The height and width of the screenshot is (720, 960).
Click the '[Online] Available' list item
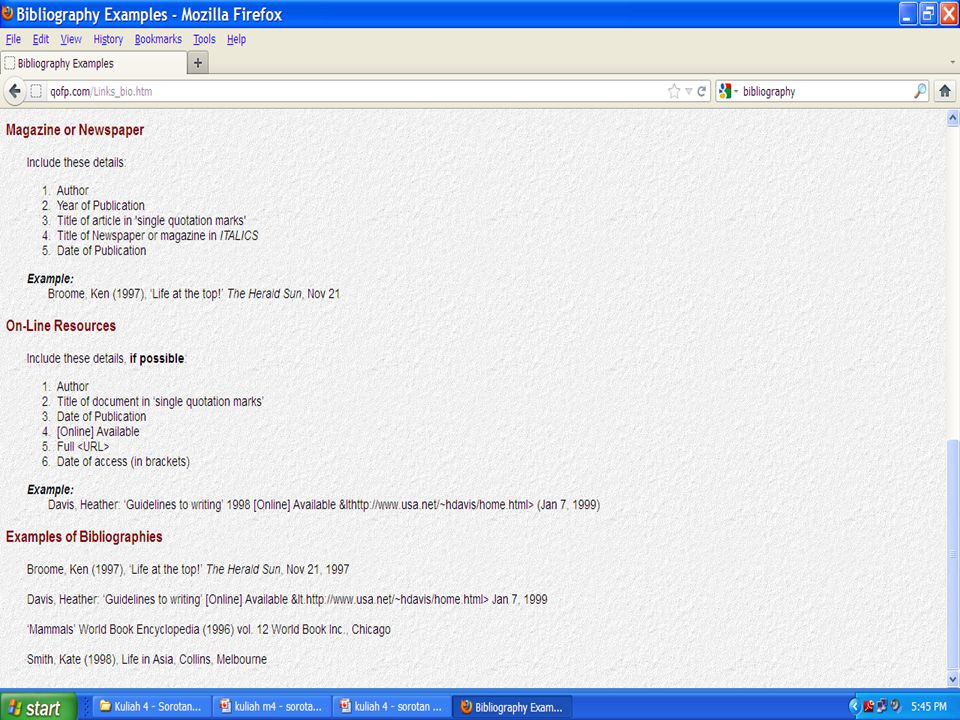tap(98, 432)
